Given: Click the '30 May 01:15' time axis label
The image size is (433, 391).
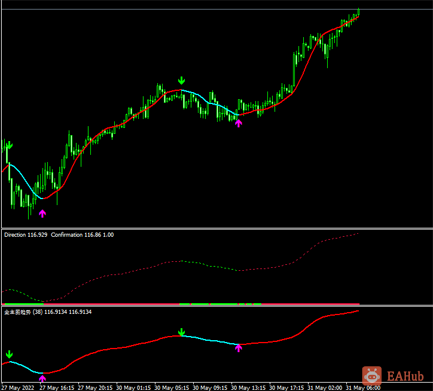Looking at the screenshot, I should pyautogui.click(x=133, y=388).
